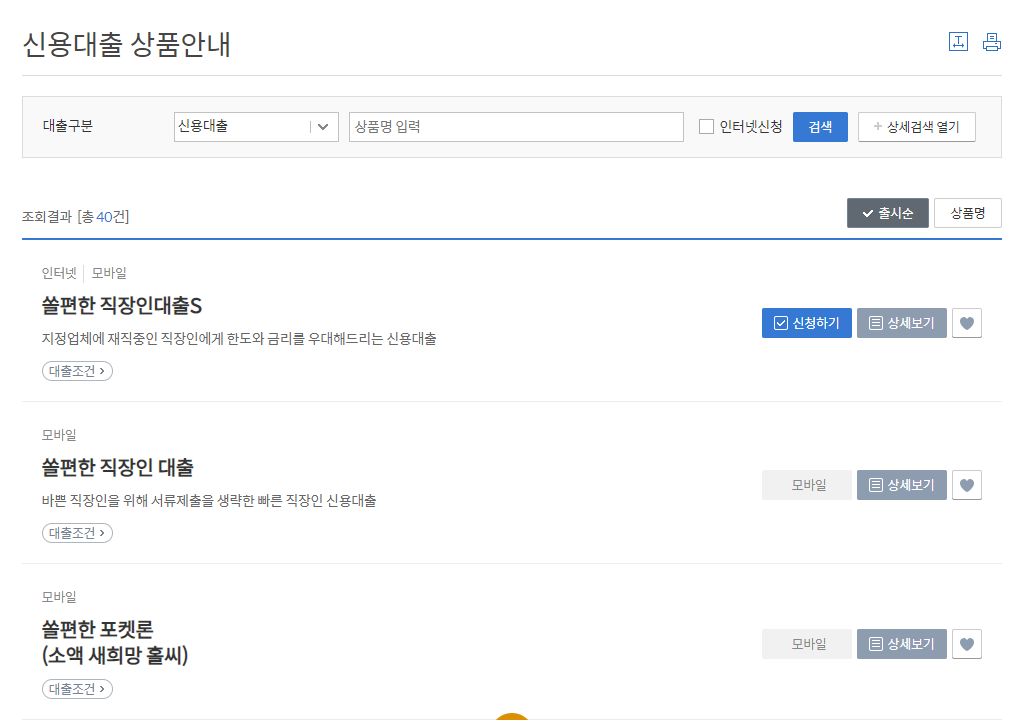Expand 상세검색 열기 panel
The height and width of the screenshot is (720, 1012).
click(x=916, y=126)
